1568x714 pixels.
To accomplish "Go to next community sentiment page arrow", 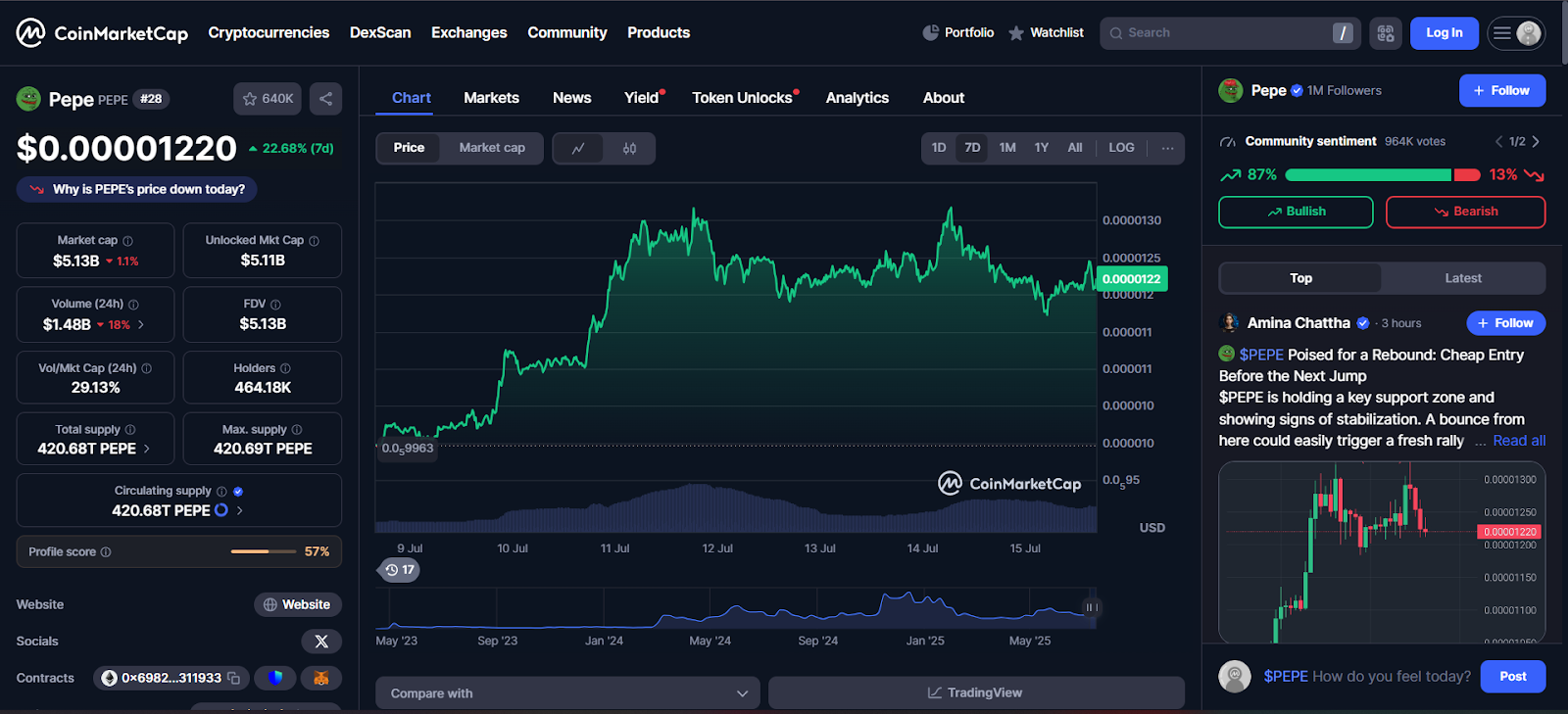I will tap(1536, 142).
